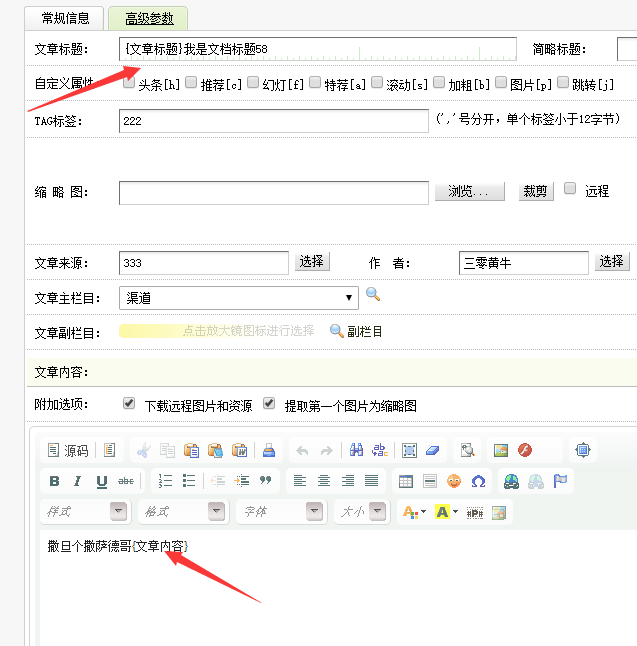Uncheck 提取第一个图片为缩略图 option
637x646 pixels.
[x=269, y=403]
